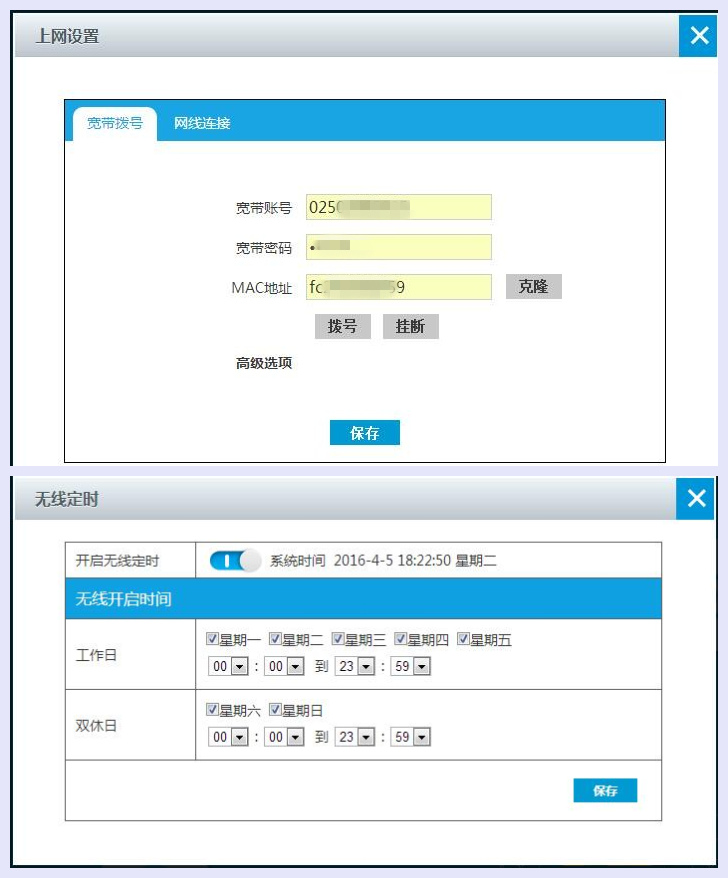Save the wireless timer settings
The image size is (728, 878).
tap(605, 790)
